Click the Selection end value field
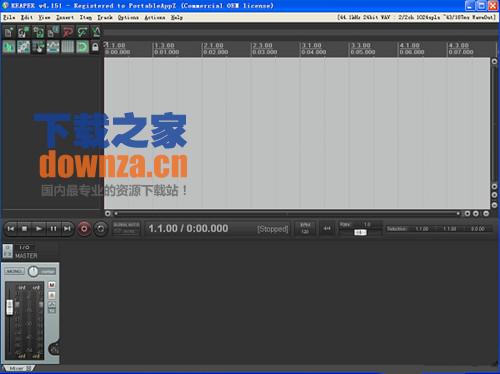 450,229
